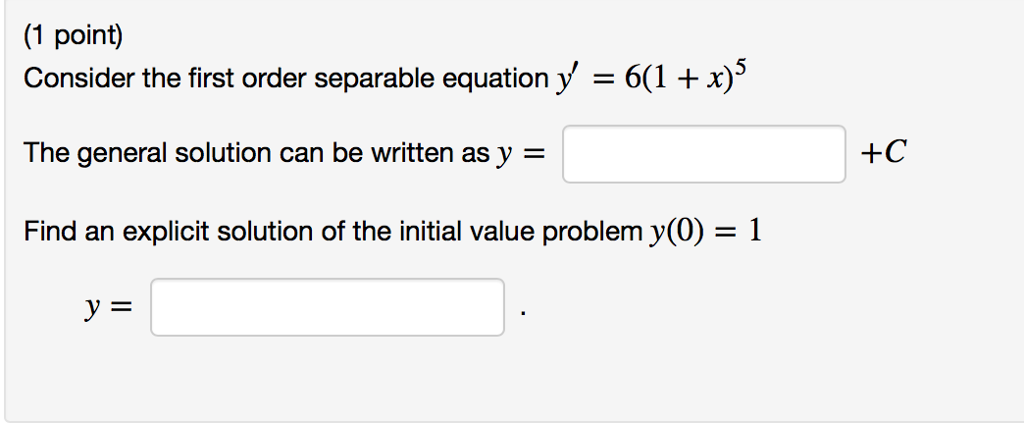Click the general solution answer input box

tap(704, 154)
